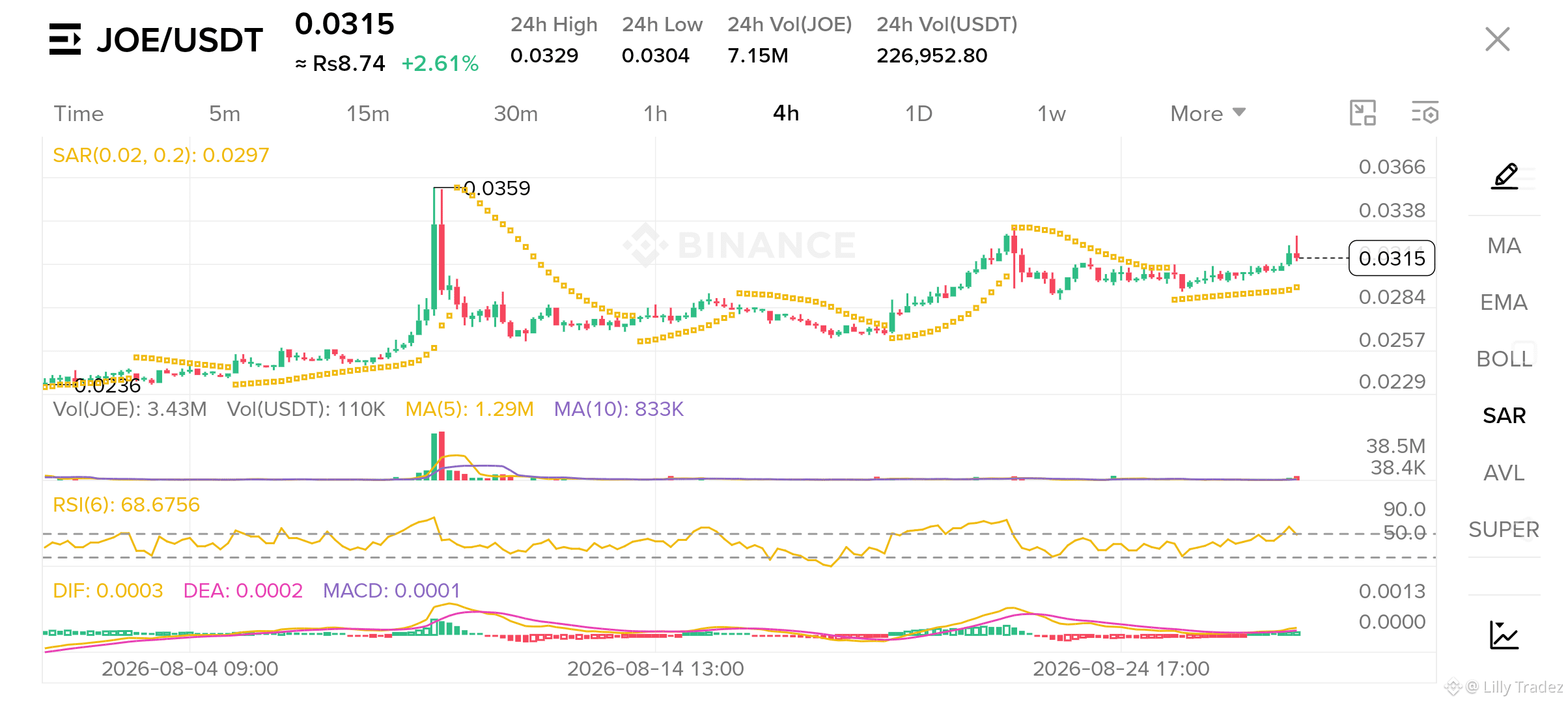Toggle the SAR indicator
Viewport: 1568px width, 703px height.
tap(1504, 415)
